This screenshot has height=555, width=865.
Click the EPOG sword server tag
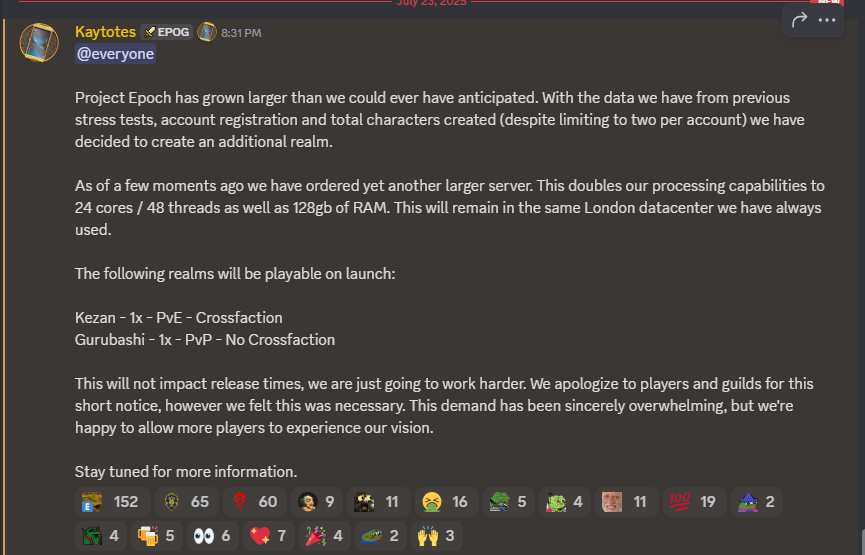166,32
